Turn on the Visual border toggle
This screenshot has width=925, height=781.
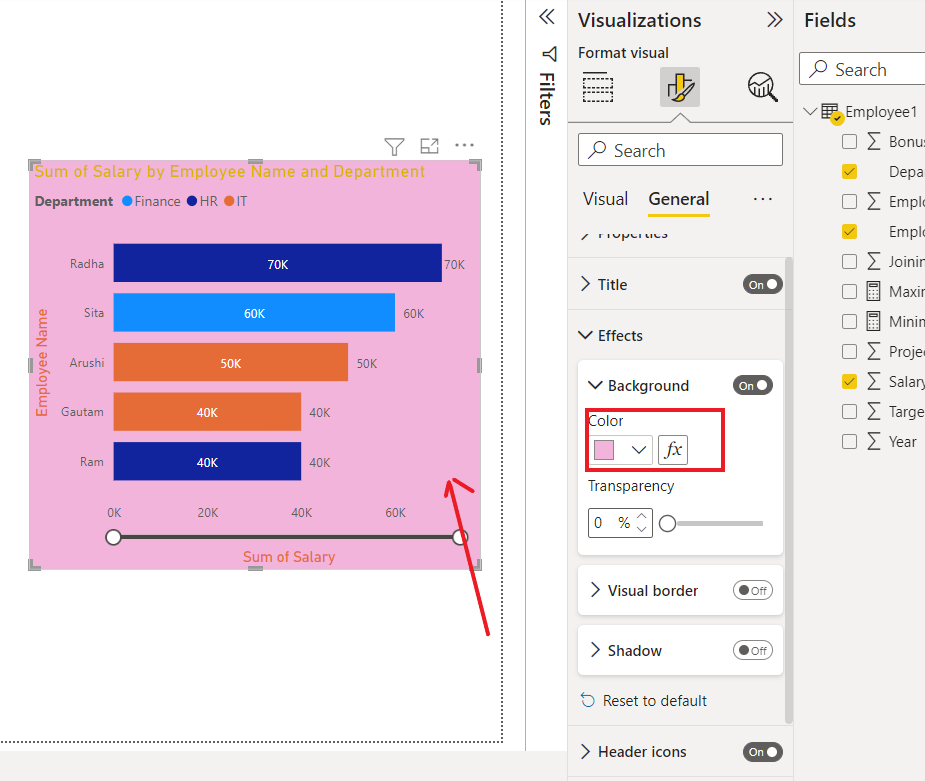coord(753,590)
